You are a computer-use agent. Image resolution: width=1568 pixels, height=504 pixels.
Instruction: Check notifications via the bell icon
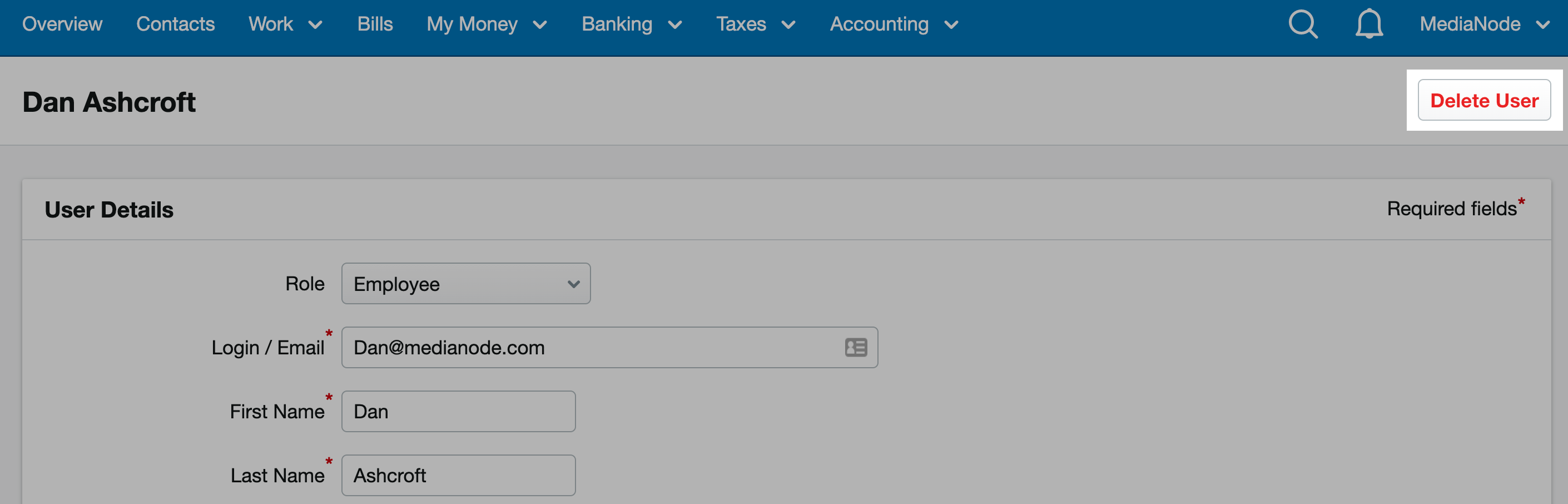pyautogui.click(x=1369, y=24)
